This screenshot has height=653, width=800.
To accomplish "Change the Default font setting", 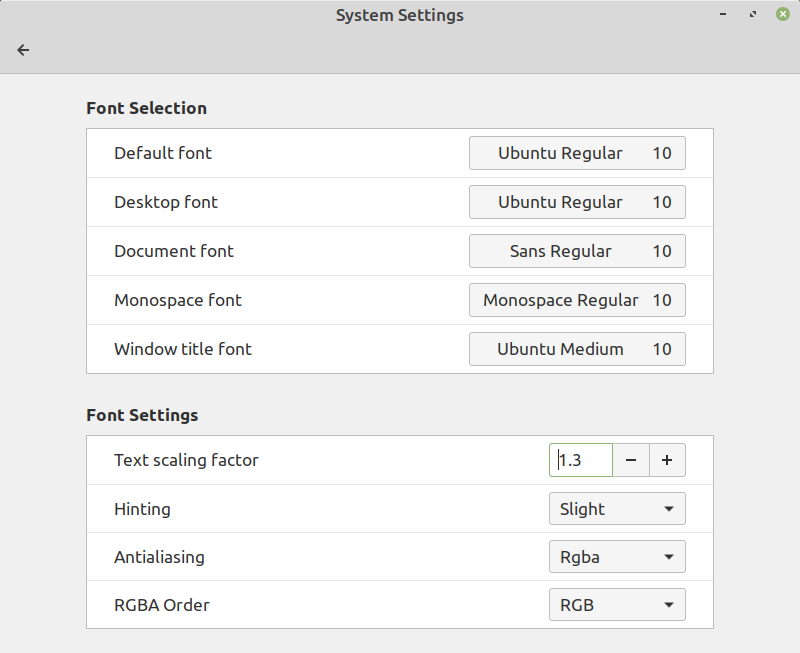I will point(577,153).
